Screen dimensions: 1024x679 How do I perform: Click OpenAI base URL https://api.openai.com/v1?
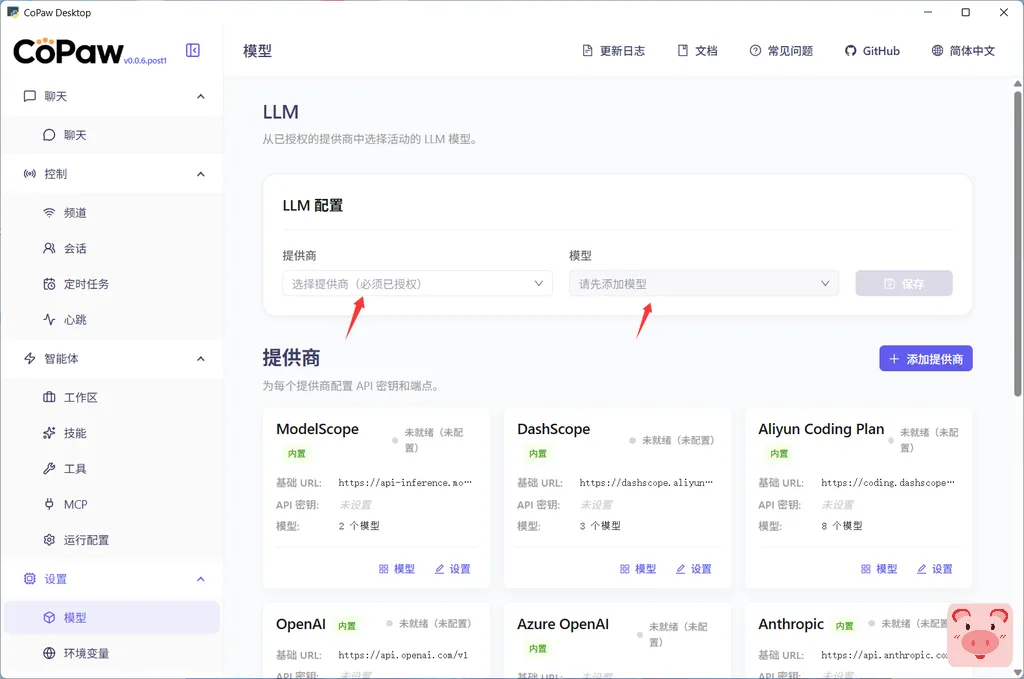403,655
